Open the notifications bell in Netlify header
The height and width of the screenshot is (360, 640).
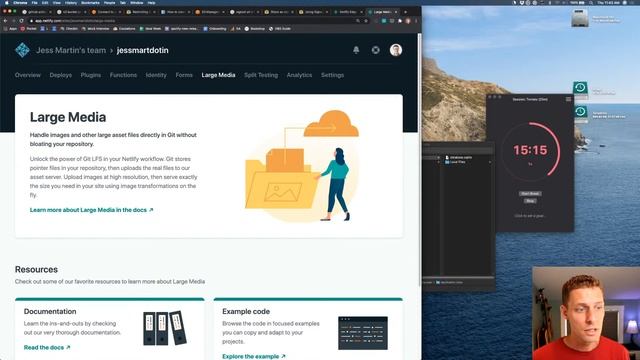(356, 50)
